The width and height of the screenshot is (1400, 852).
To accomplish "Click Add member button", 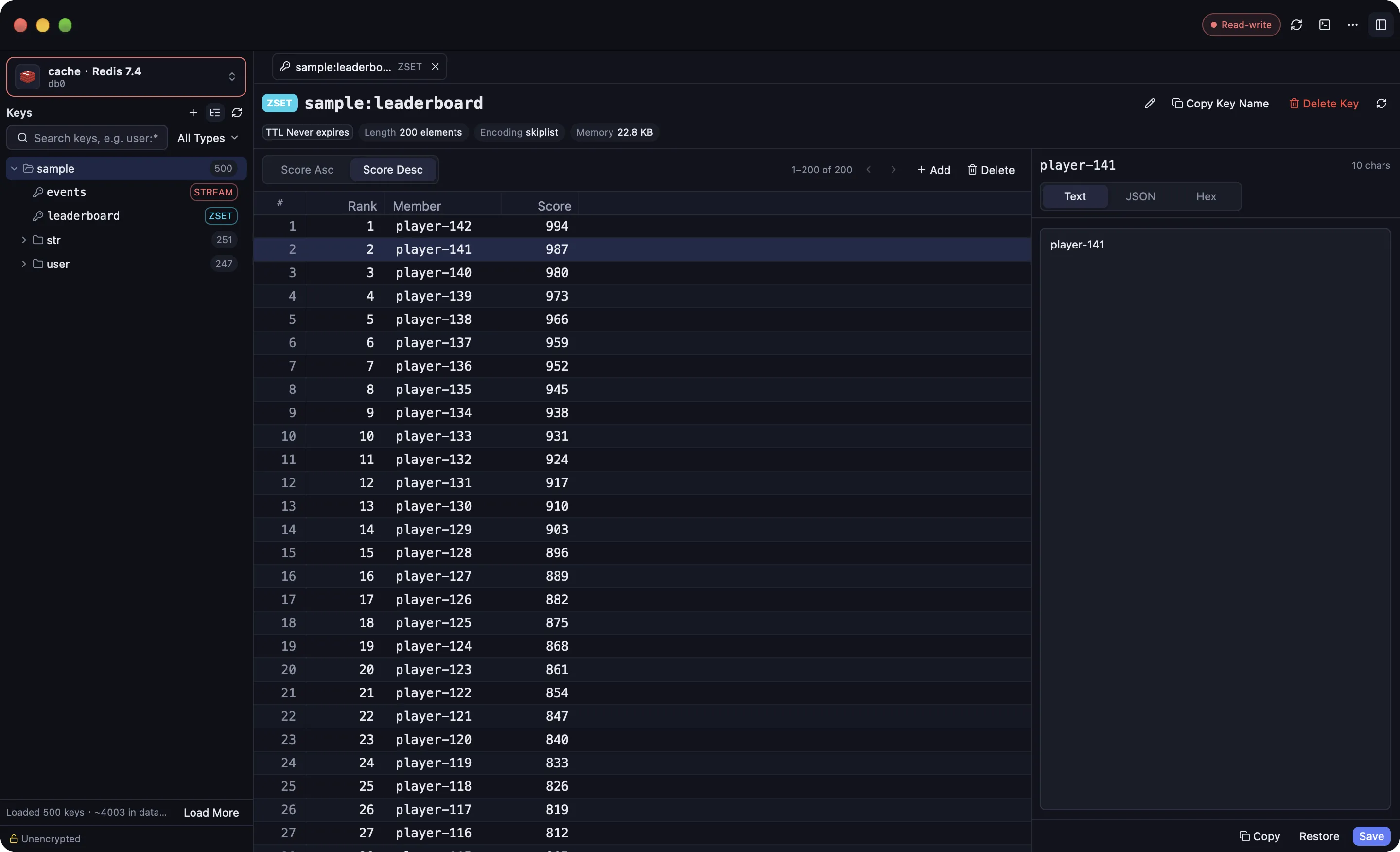I will [933, 170].
